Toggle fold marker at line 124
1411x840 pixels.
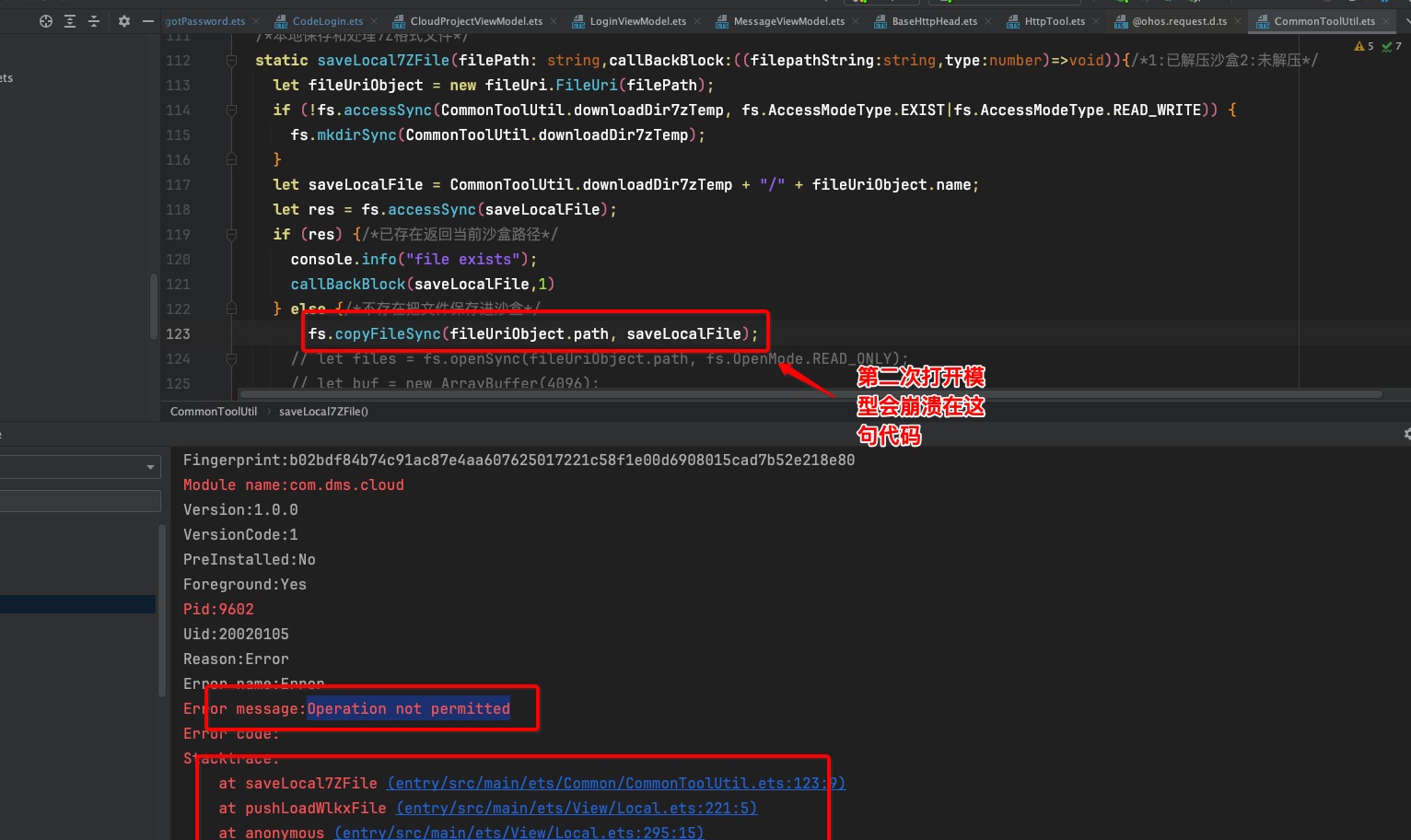[x=232, y=359]
